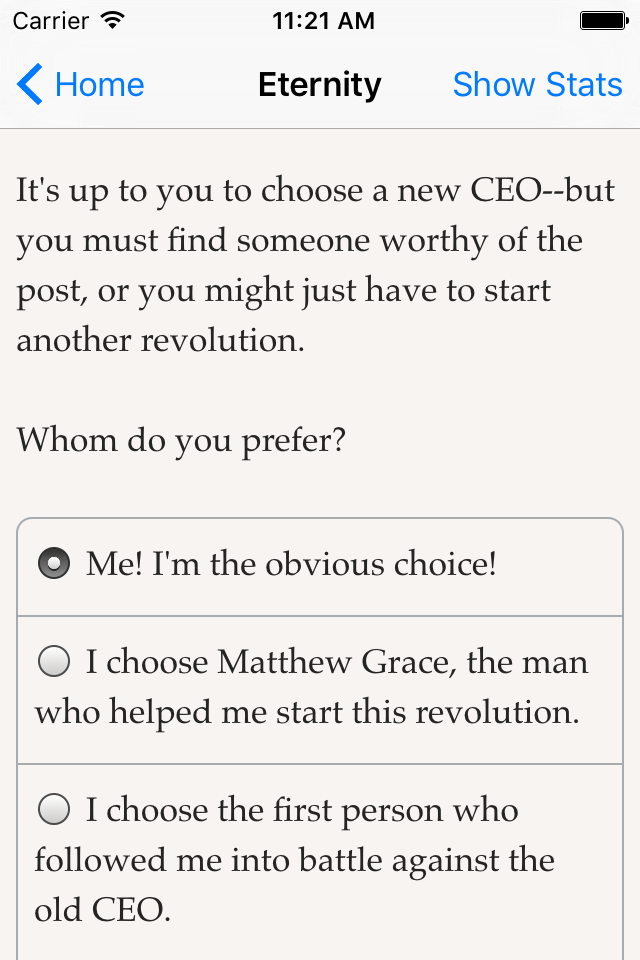640x960 pixels.
Task: Tap the "Me! I'm the obvious choice!" label text
Action: 291,565
